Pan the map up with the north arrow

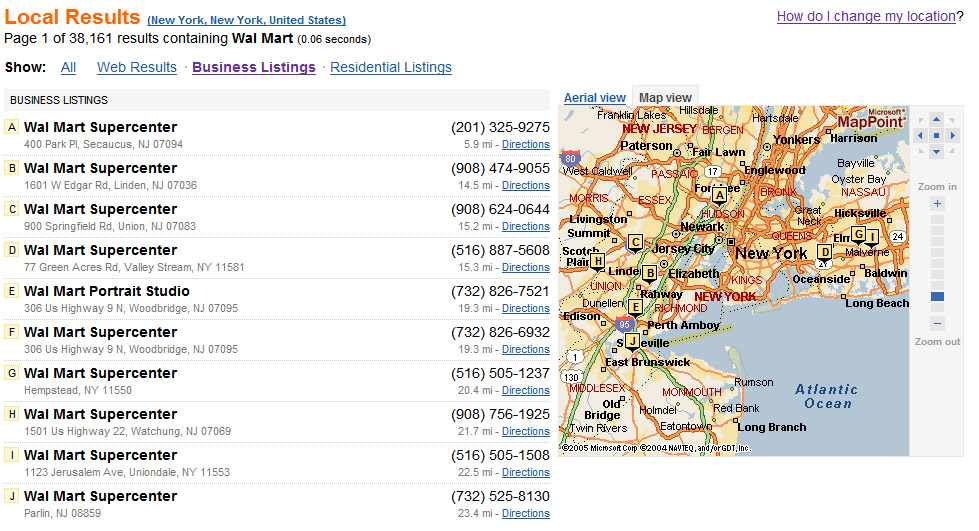click(937, 119)
